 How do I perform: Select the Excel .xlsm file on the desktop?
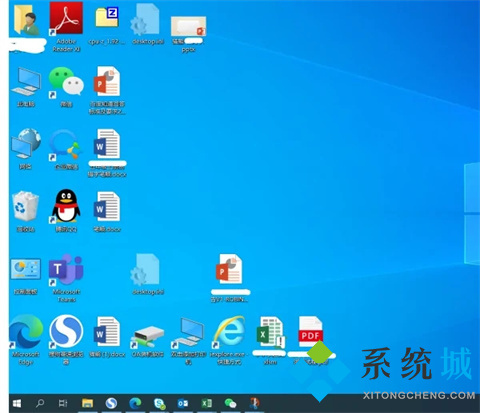click(270, 332)
